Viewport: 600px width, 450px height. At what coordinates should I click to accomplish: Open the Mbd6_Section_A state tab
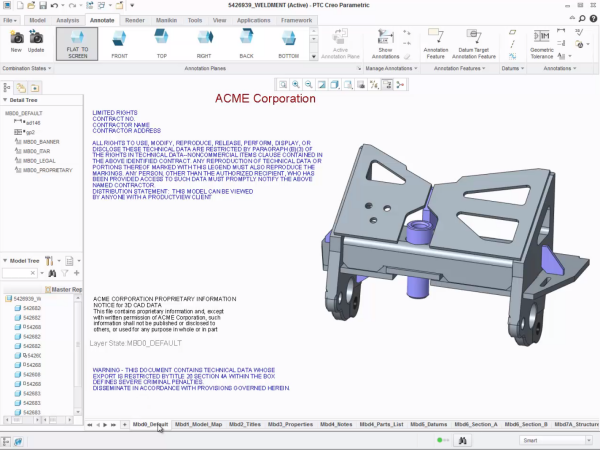[x=476, y=424]
